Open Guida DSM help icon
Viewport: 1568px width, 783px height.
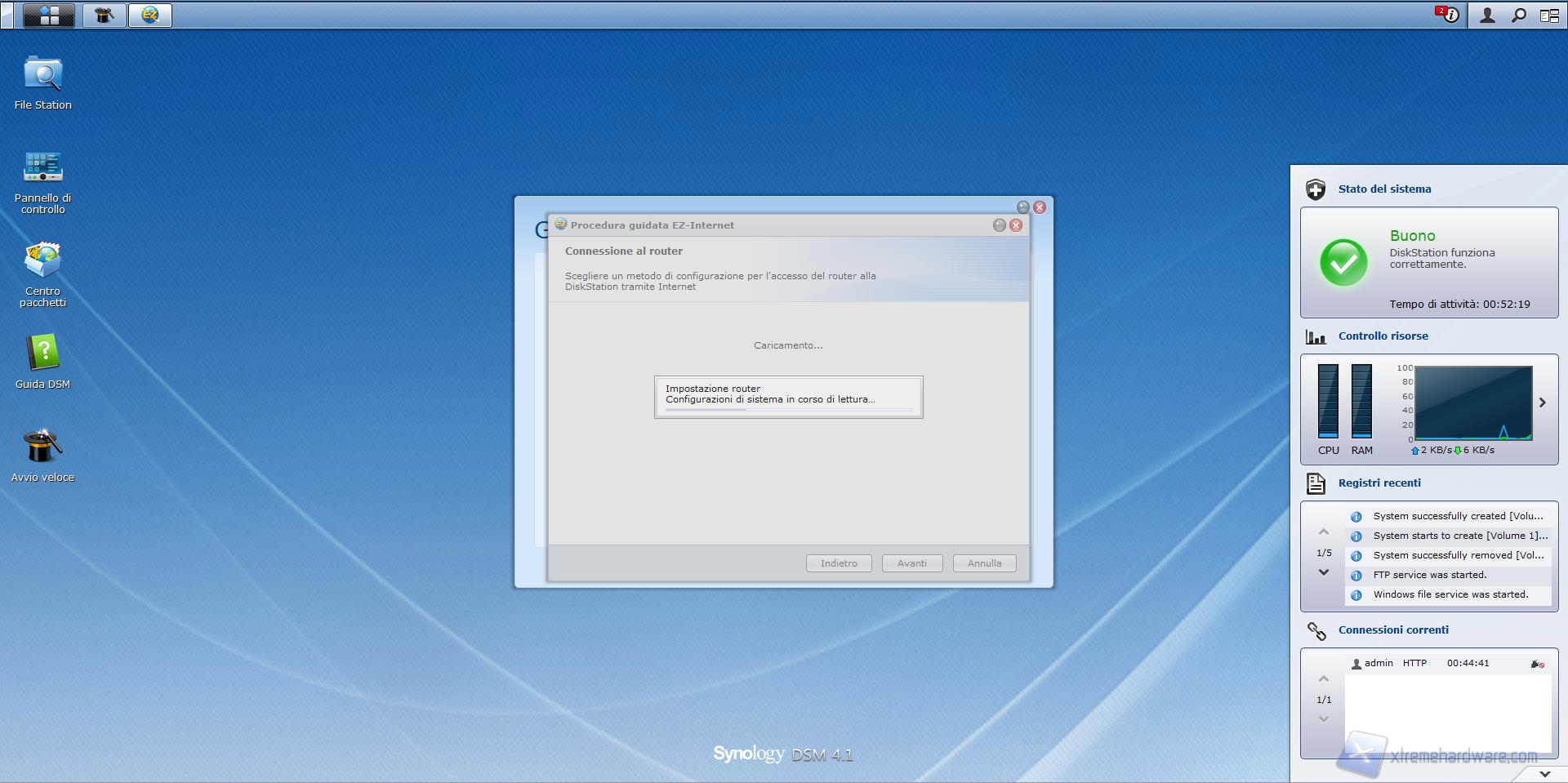(42, 354)
